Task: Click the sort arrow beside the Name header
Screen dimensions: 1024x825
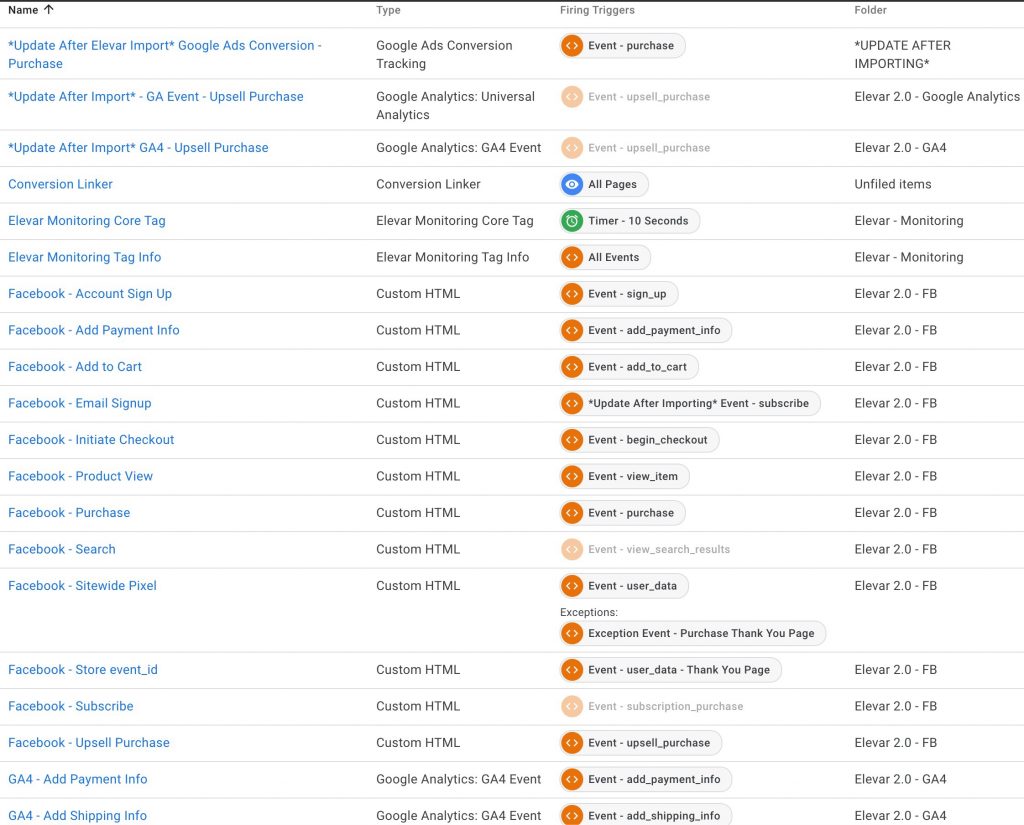Action: (49, 10)
